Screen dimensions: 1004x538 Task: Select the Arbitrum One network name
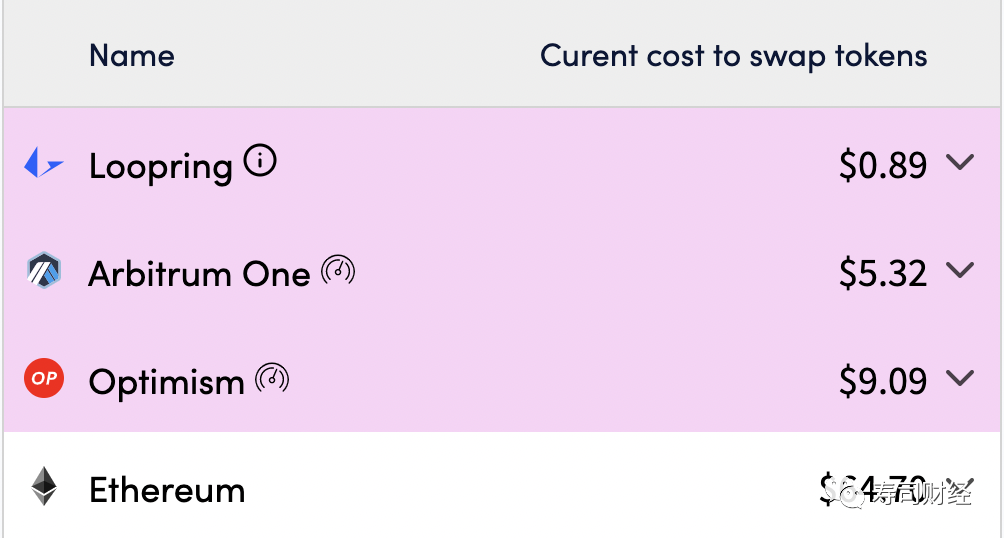point(199,273)
